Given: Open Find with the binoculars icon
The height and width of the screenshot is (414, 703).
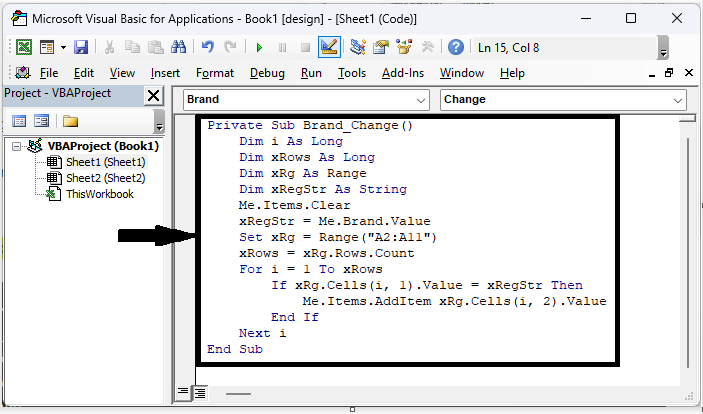Looking at the screenshot, I should [178, 47].
